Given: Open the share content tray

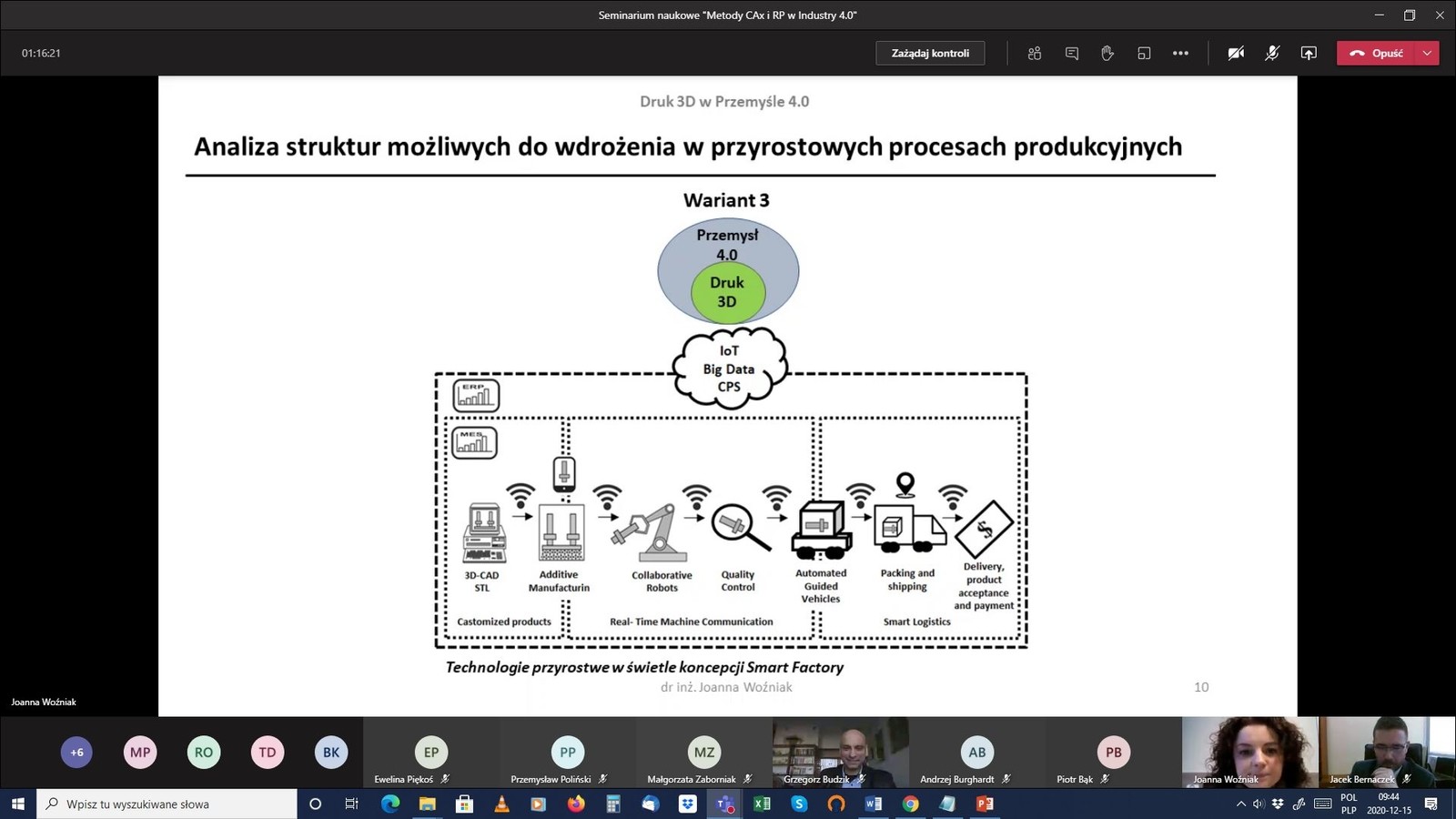Looking at the screenshot, I should (x=1309, y=54).
